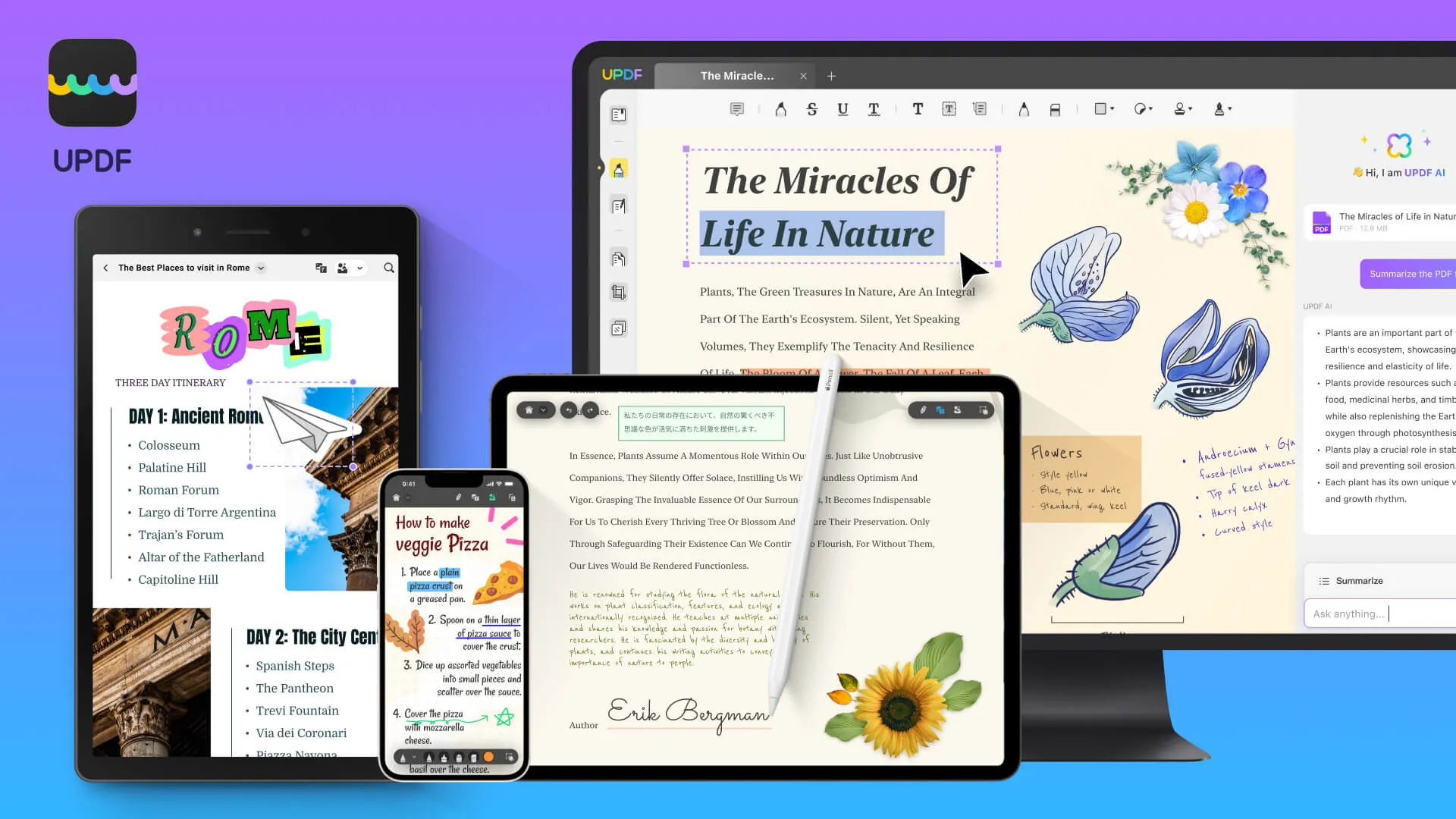The height and width of the screenshot is (819, 1456).
Task: Select The Miracles tab in UPDF
Action: [737, 75]
